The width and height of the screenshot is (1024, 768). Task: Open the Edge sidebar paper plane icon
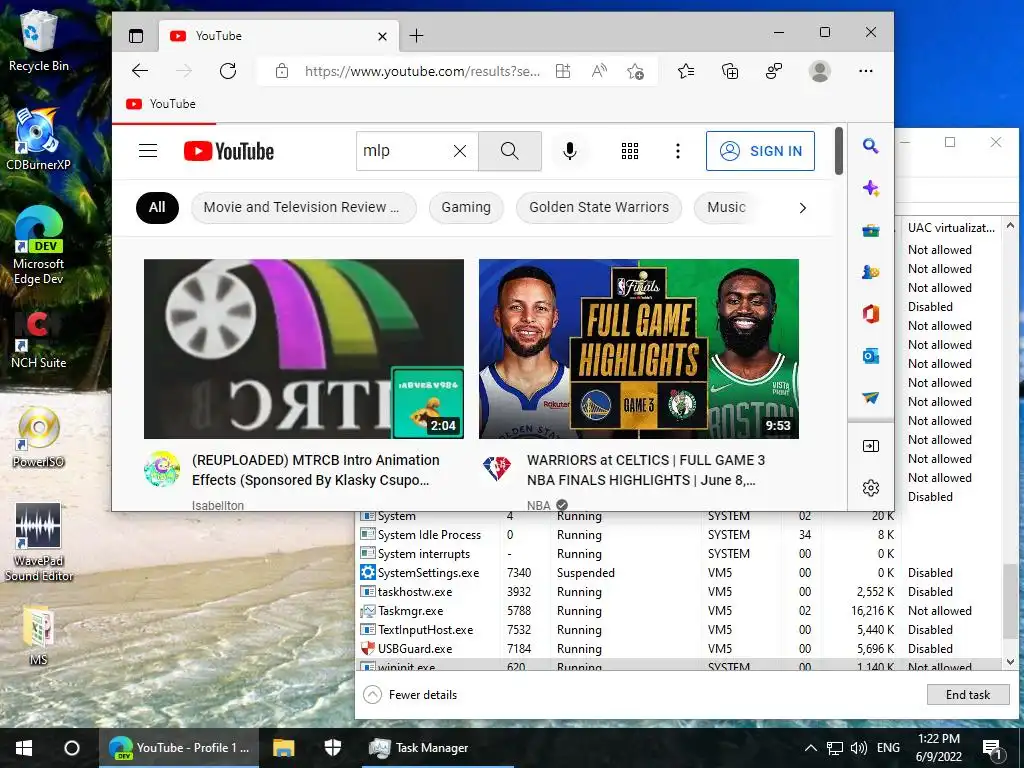coord(871,397)
